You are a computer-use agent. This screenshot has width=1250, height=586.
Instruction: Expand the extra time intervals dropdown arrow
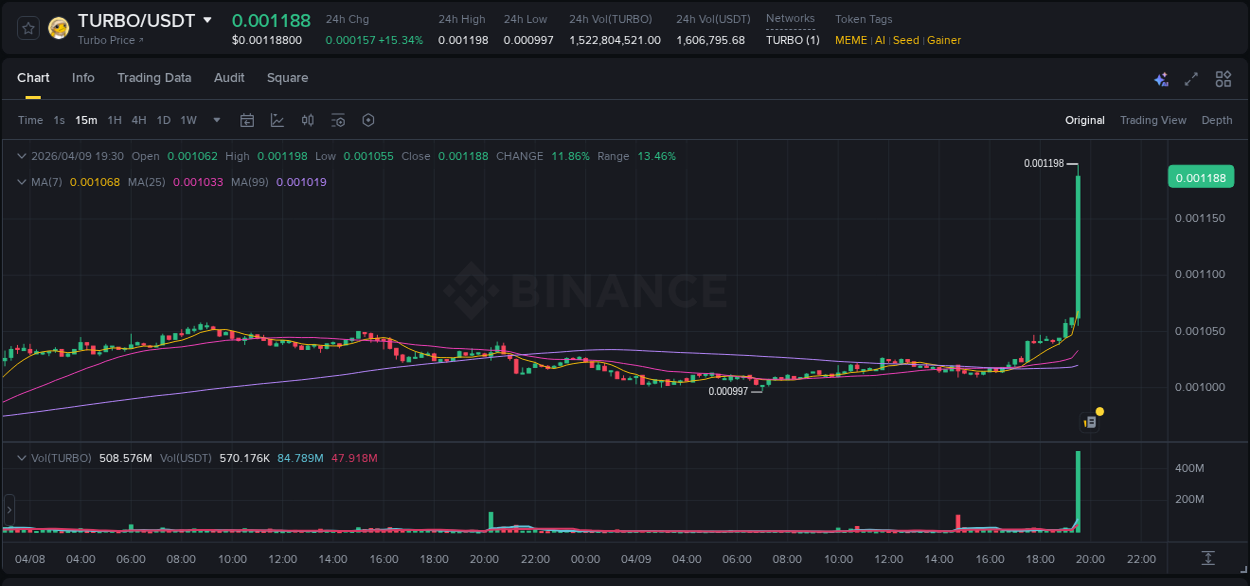coord(215,120)
